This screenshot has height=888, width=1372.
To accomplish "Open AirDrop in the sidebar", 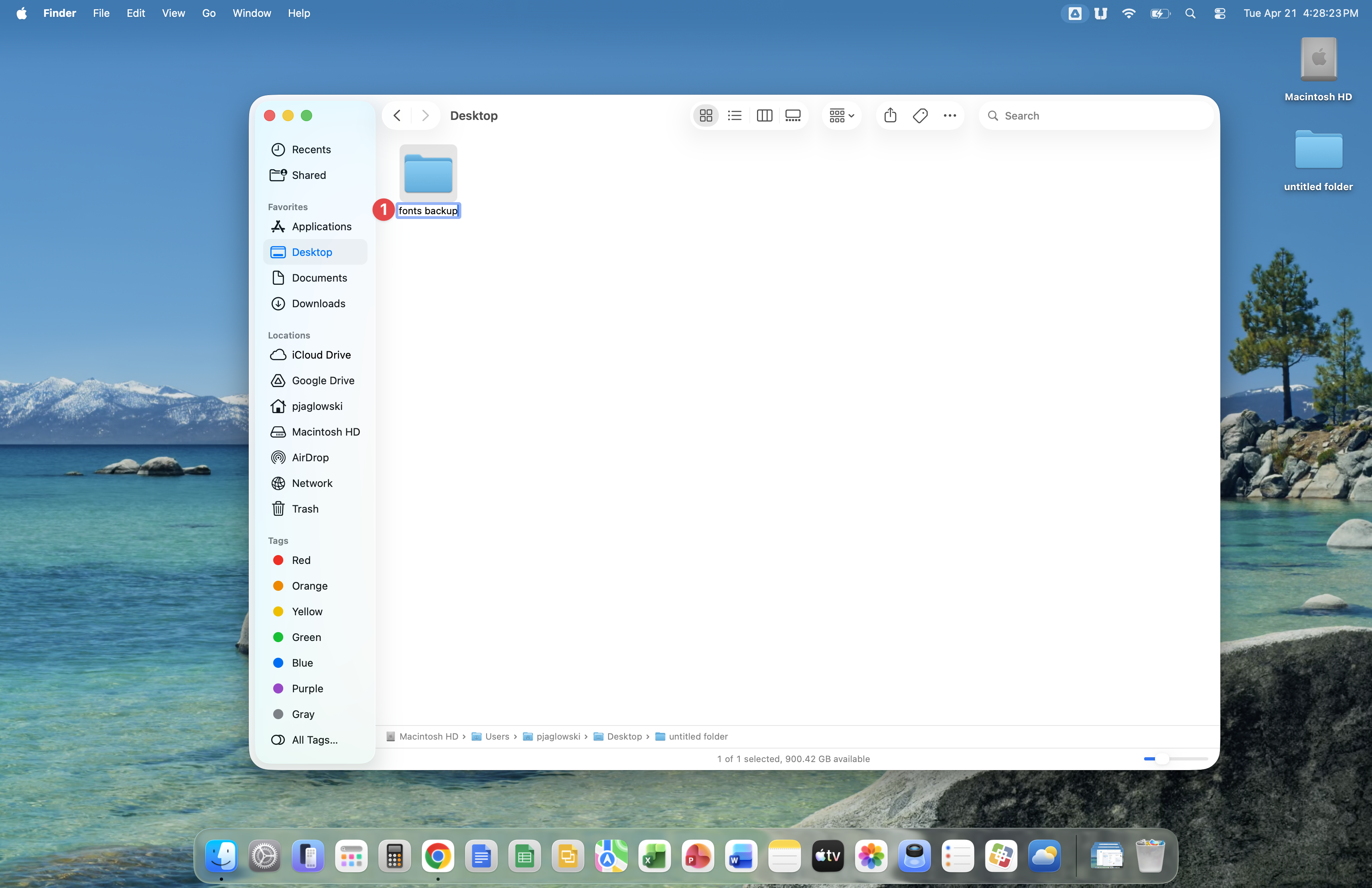I will tap(310, 458).
